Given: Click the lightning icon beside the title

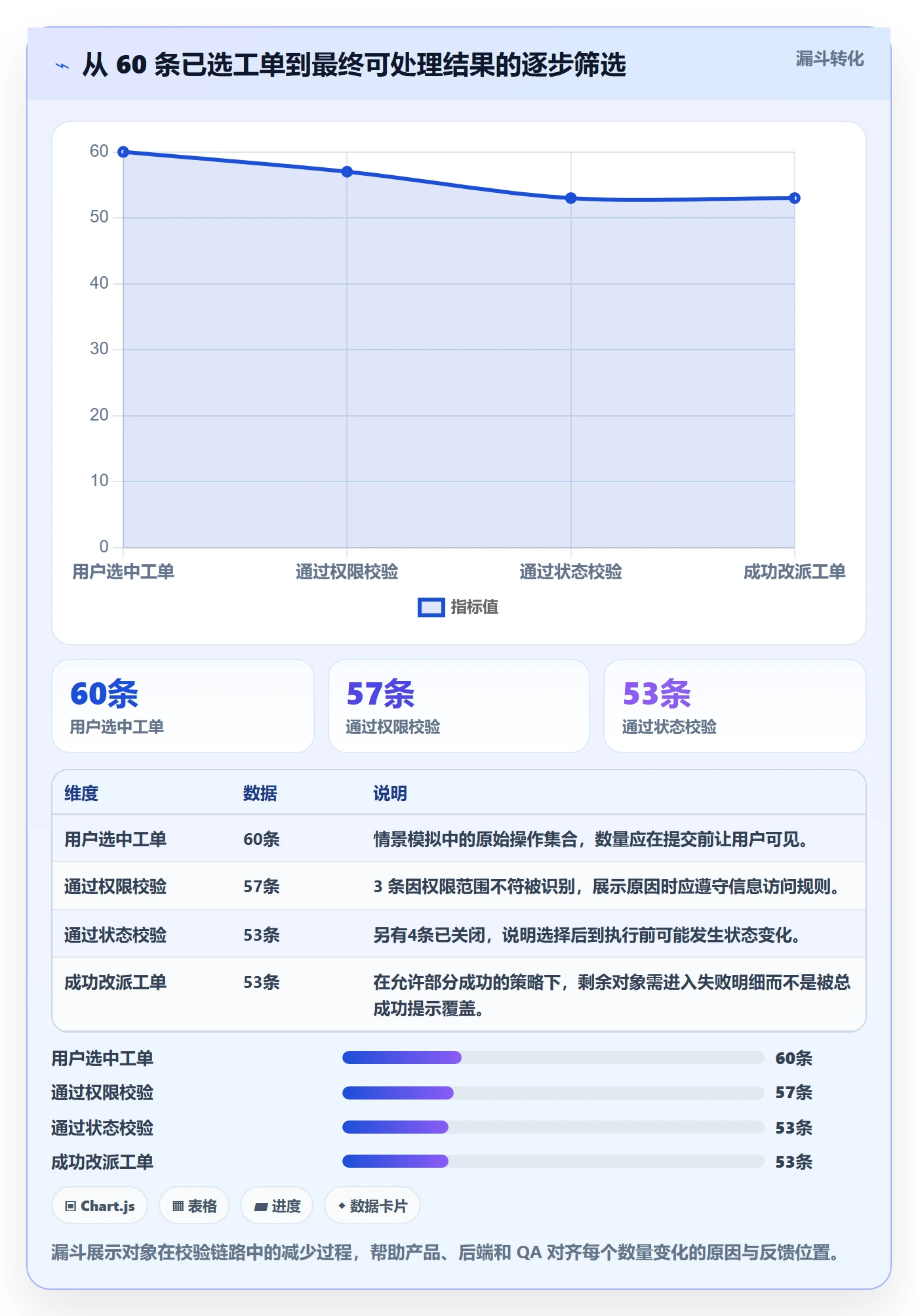Looking at the screenshot, I should pos(62,66).
